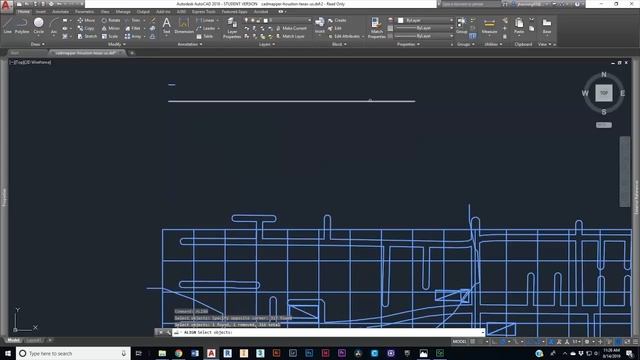Screen dimensions: 640x360
Task: Insert a Table
Action: point(204,36)
